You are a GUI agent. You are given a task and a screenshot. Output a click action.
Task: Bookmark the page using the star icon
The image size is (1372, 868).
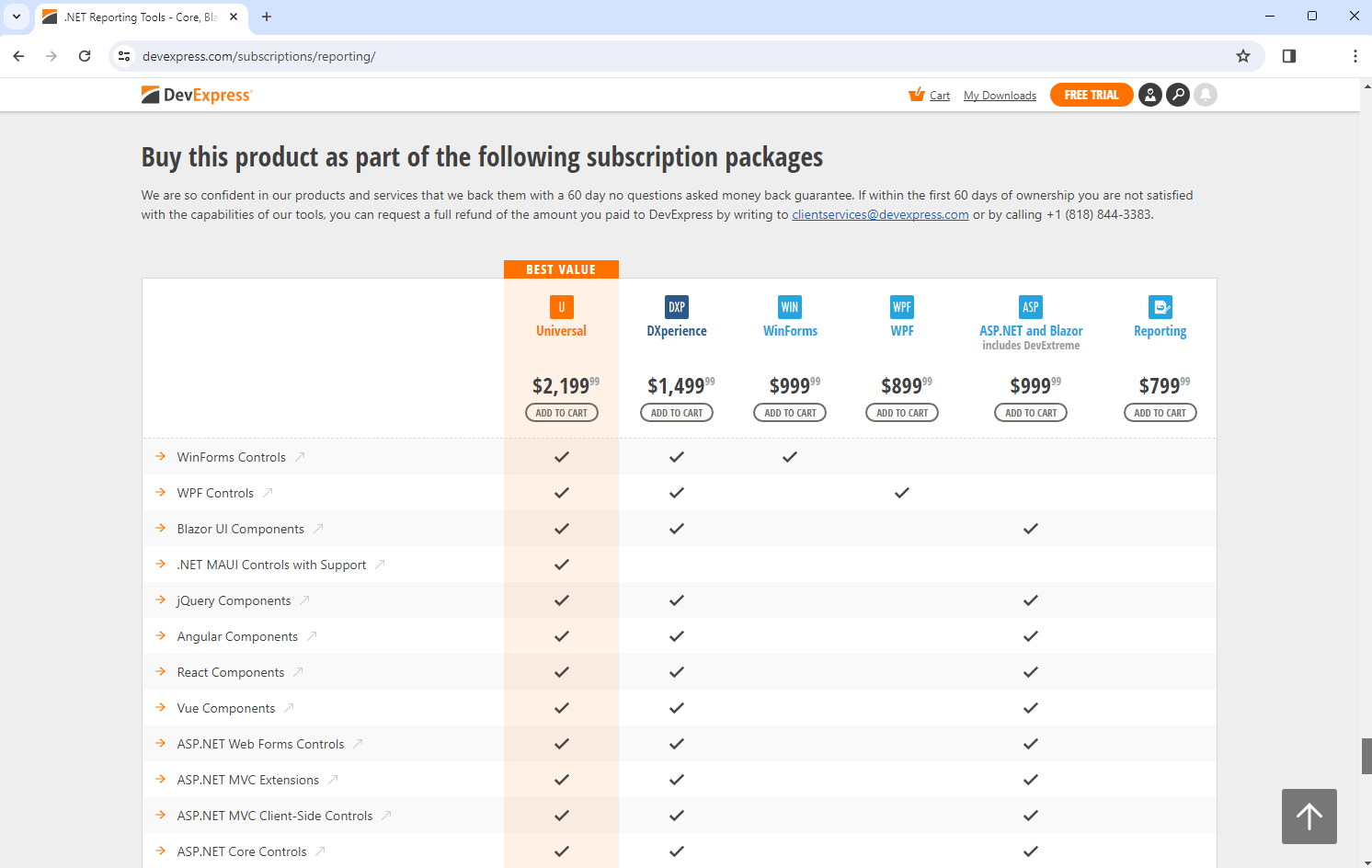[1243, 56]
